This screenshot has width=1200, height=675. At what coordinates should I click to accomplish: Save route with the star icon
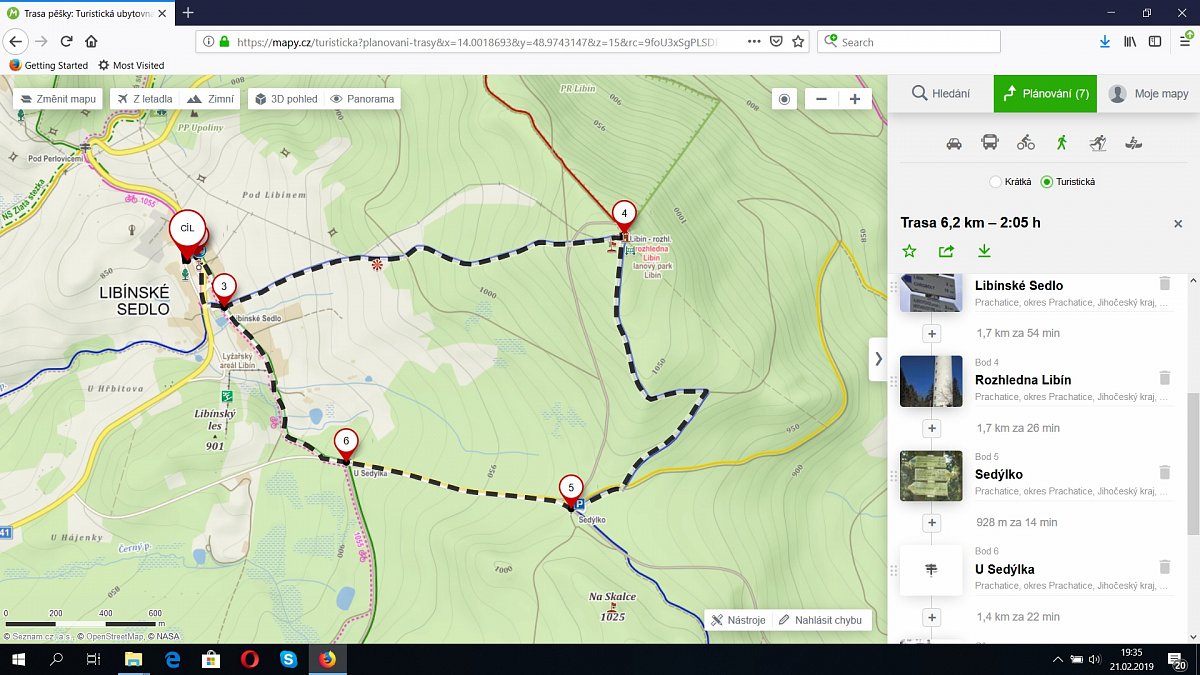(909, 251)
